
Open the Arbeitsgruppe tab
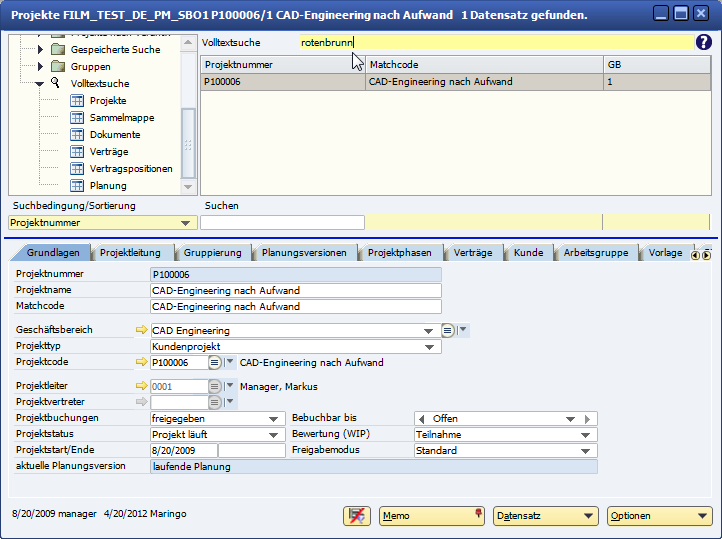point(596,253)
